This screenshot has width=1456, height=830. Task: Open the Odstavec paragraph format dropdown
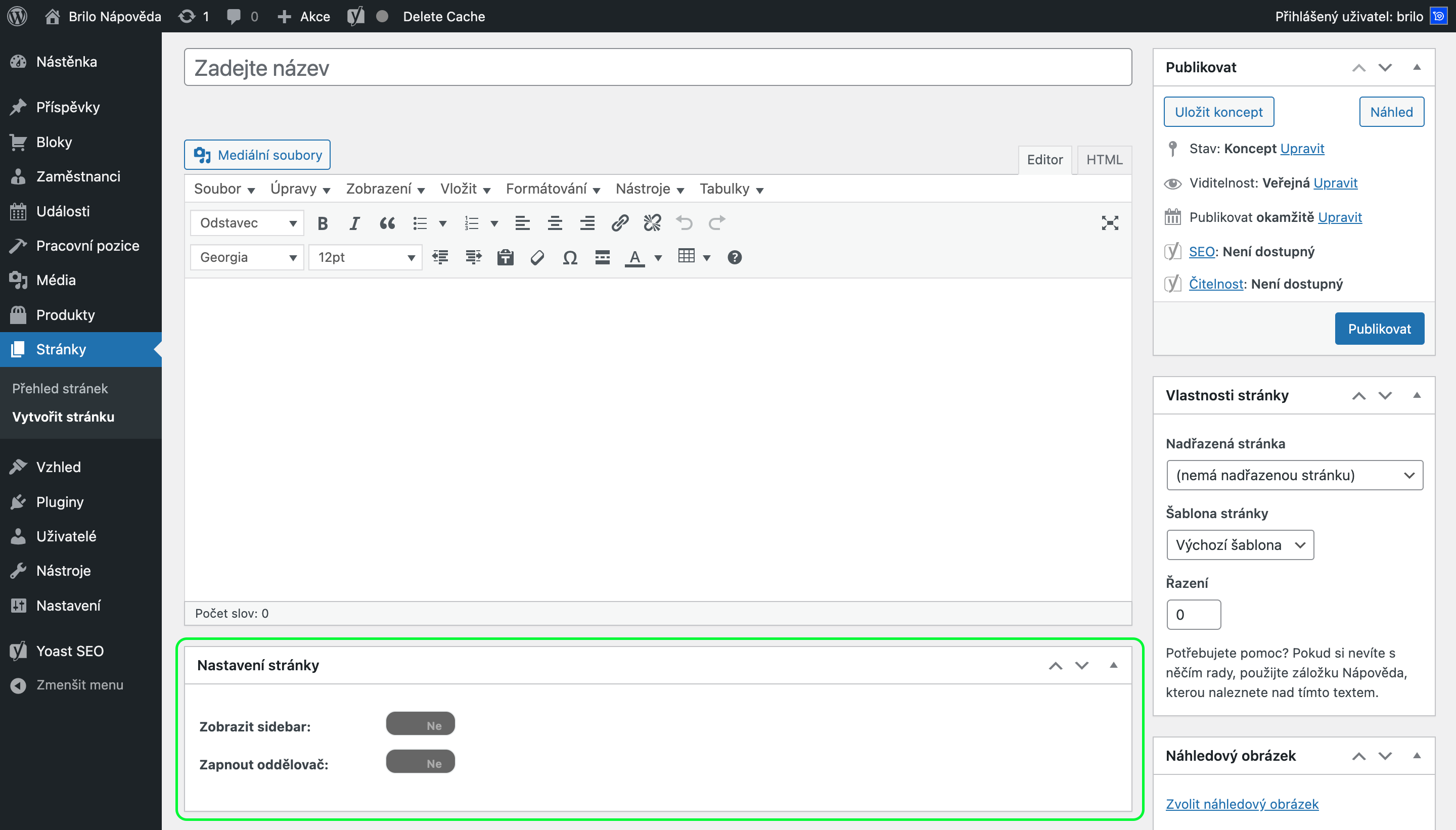pos(247,223)
